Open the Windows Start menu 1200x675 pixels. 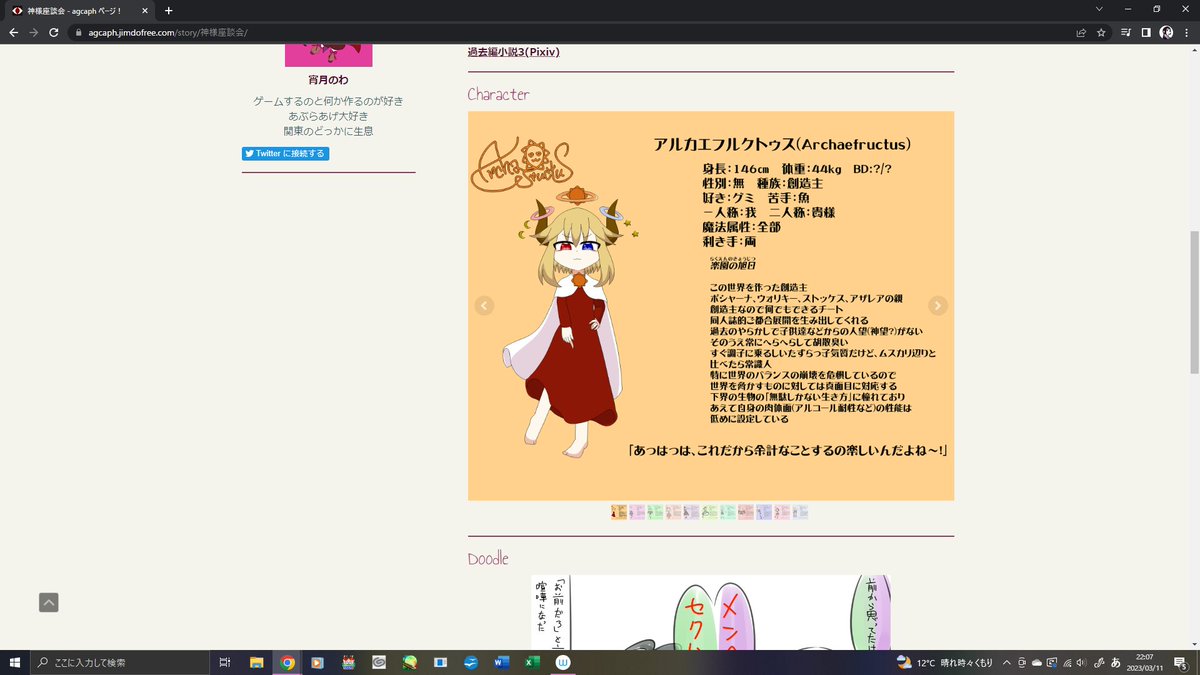pyautogui.click(x=14, y=662)
